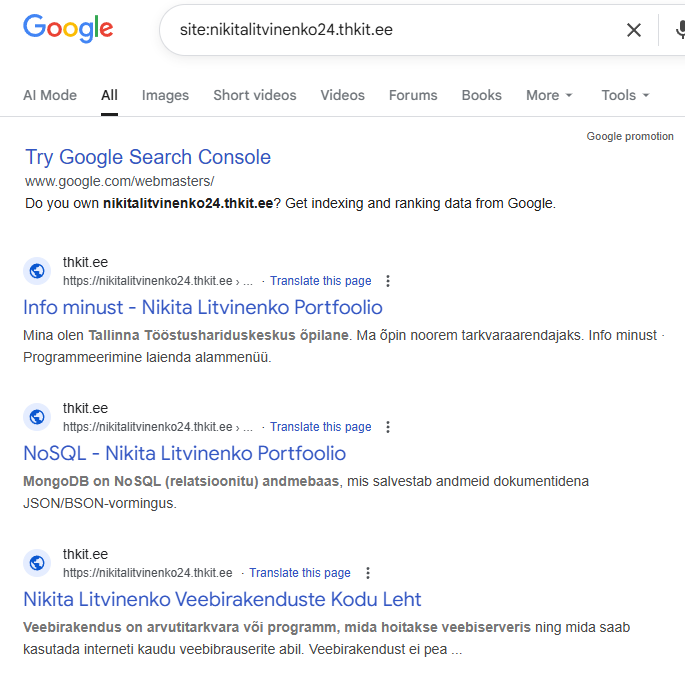Expand the More search filters dropdown
This screenshot has width=685, height=691.
pos(549,95)
